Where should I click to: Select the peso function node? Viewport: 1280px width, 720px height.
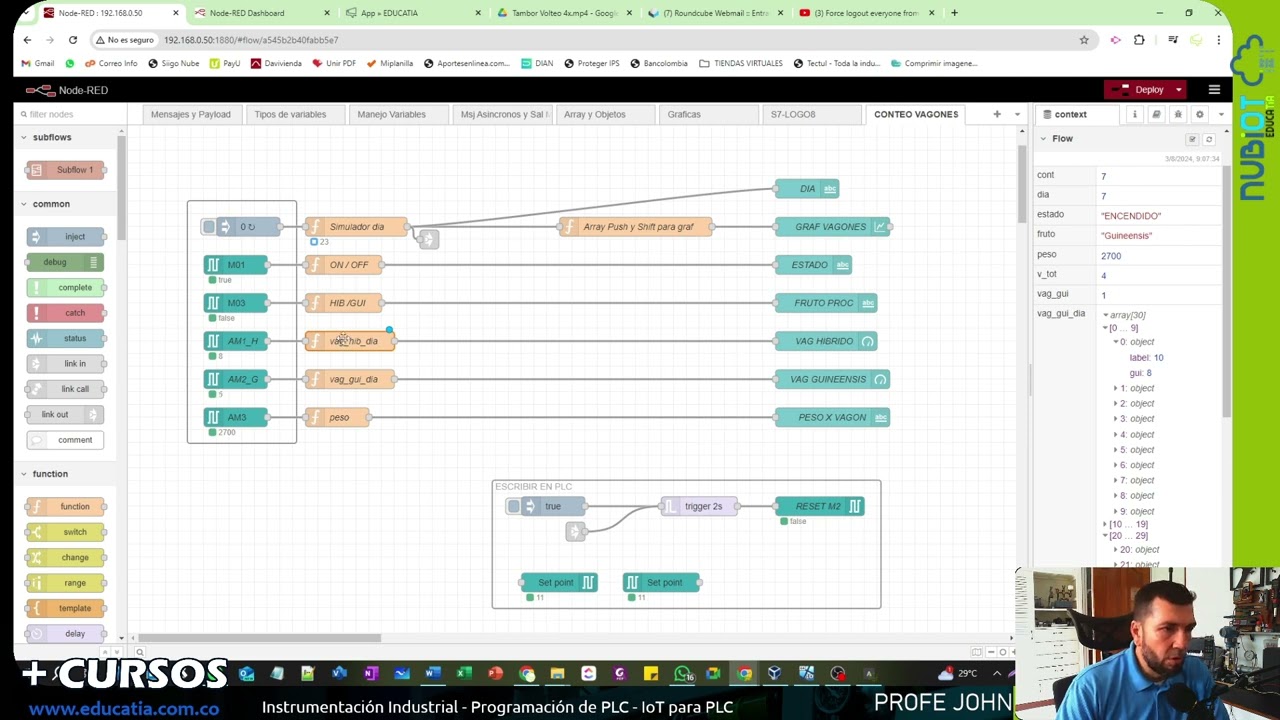[x=338, y=417]
